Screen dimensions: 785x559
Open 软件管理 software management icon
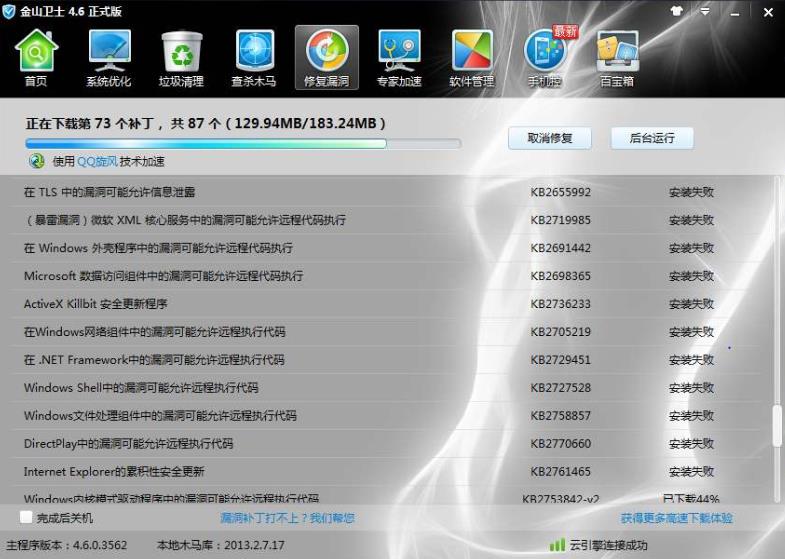[472, 58]
